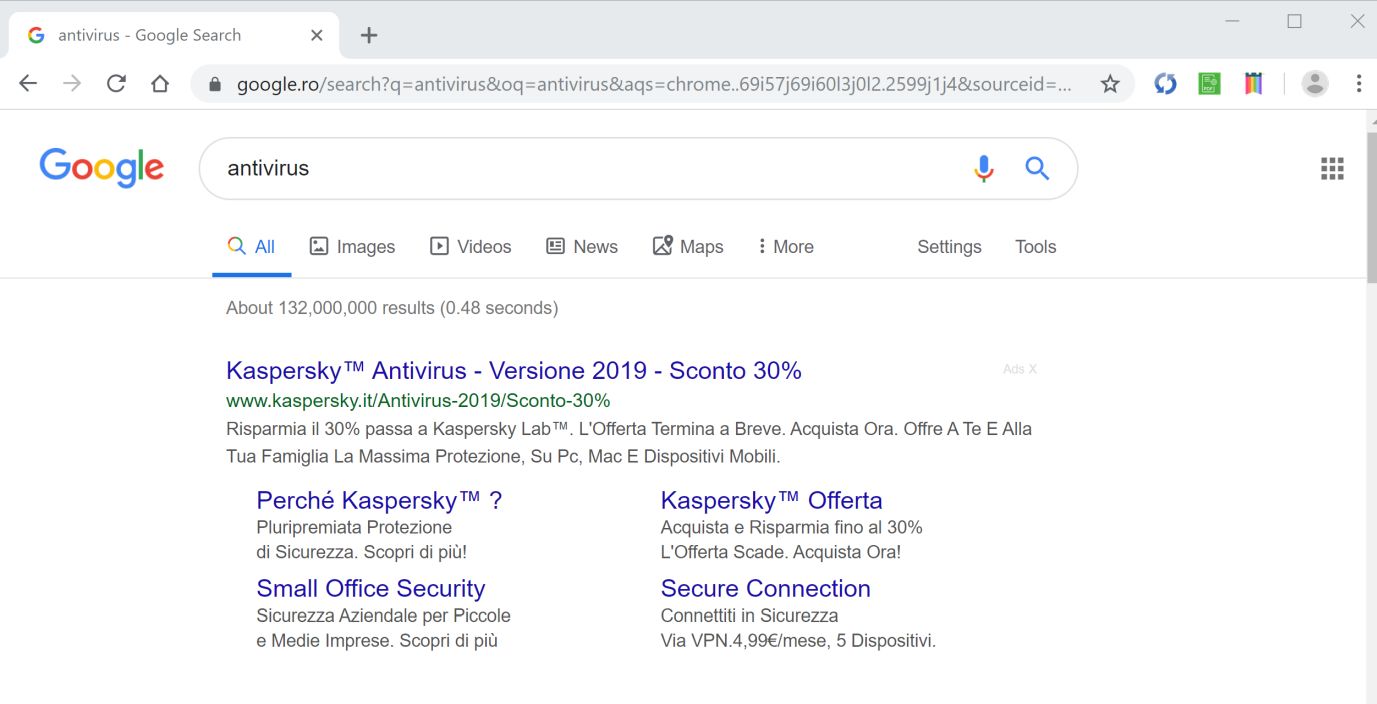Screen dimensions: 1377x704
Task: Open Chrome's three-dot menu
Action: click(x=1358, y=84)
